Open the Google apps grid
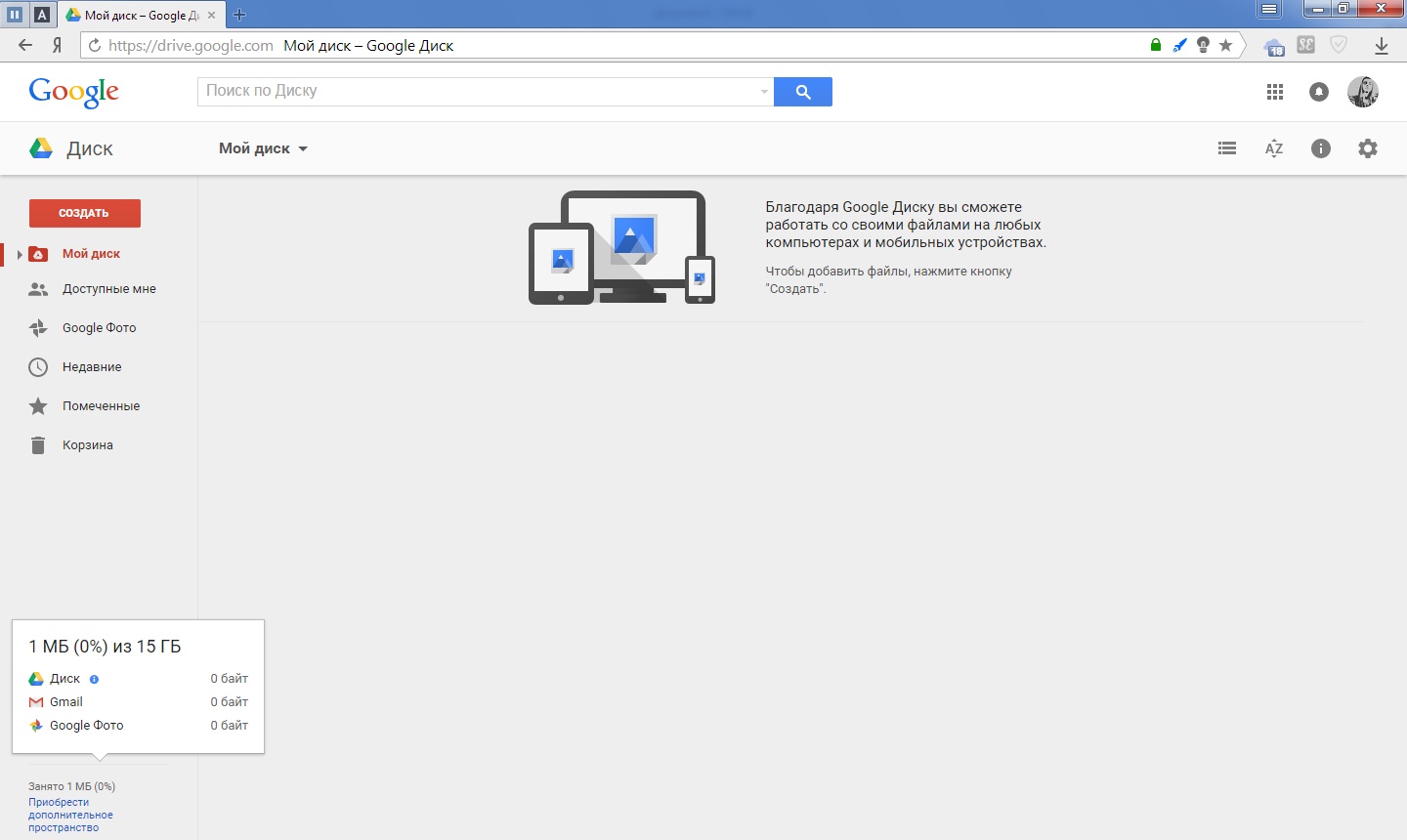The image size is (1407, 840). (x=1275, y=92)
